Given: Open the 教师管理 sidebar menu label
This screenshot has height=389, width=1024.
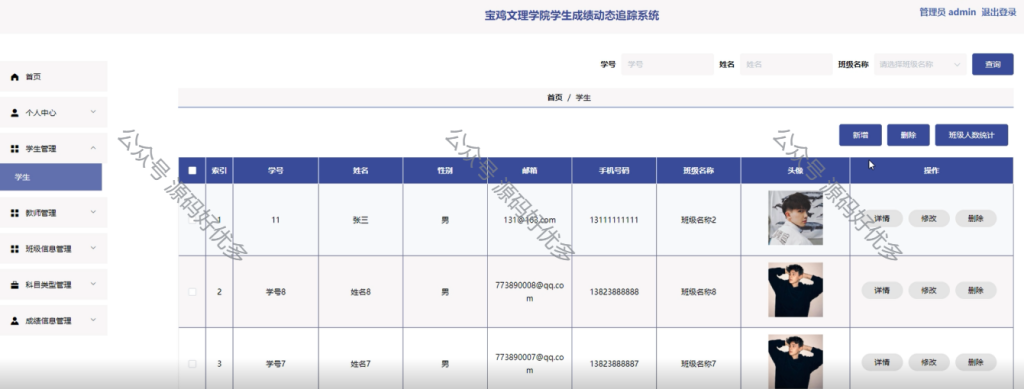Looking at the screenshot, I should click(40, 213).
